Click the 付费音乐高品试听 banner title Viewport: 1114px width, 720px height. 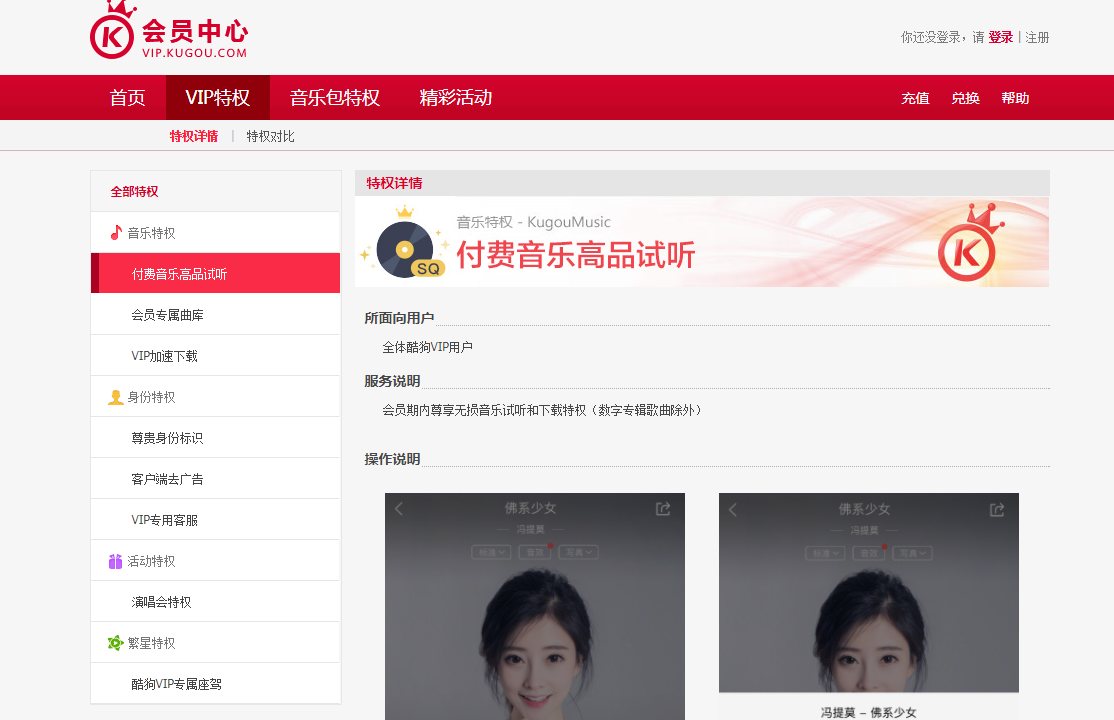[575, 254]
